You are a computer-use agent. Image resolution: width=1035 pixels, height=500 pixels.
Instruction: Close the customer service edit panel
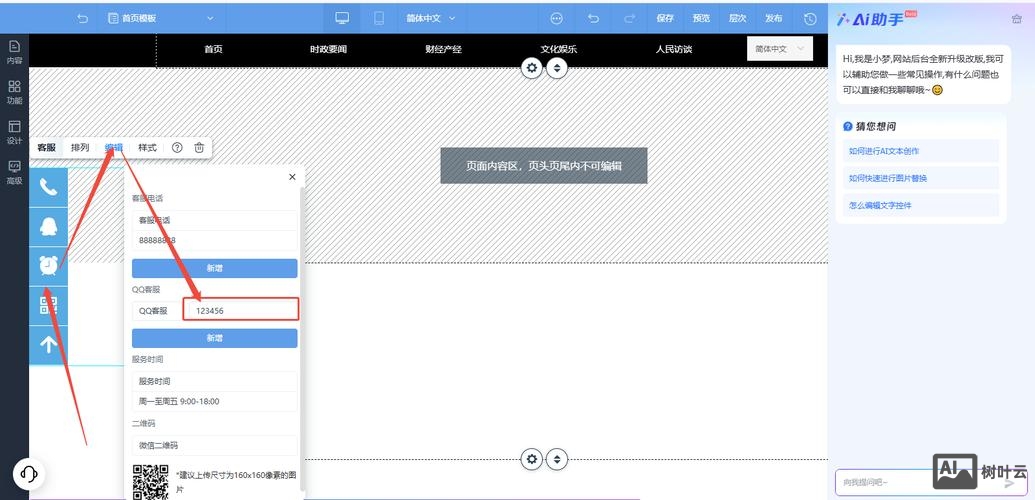292,177
